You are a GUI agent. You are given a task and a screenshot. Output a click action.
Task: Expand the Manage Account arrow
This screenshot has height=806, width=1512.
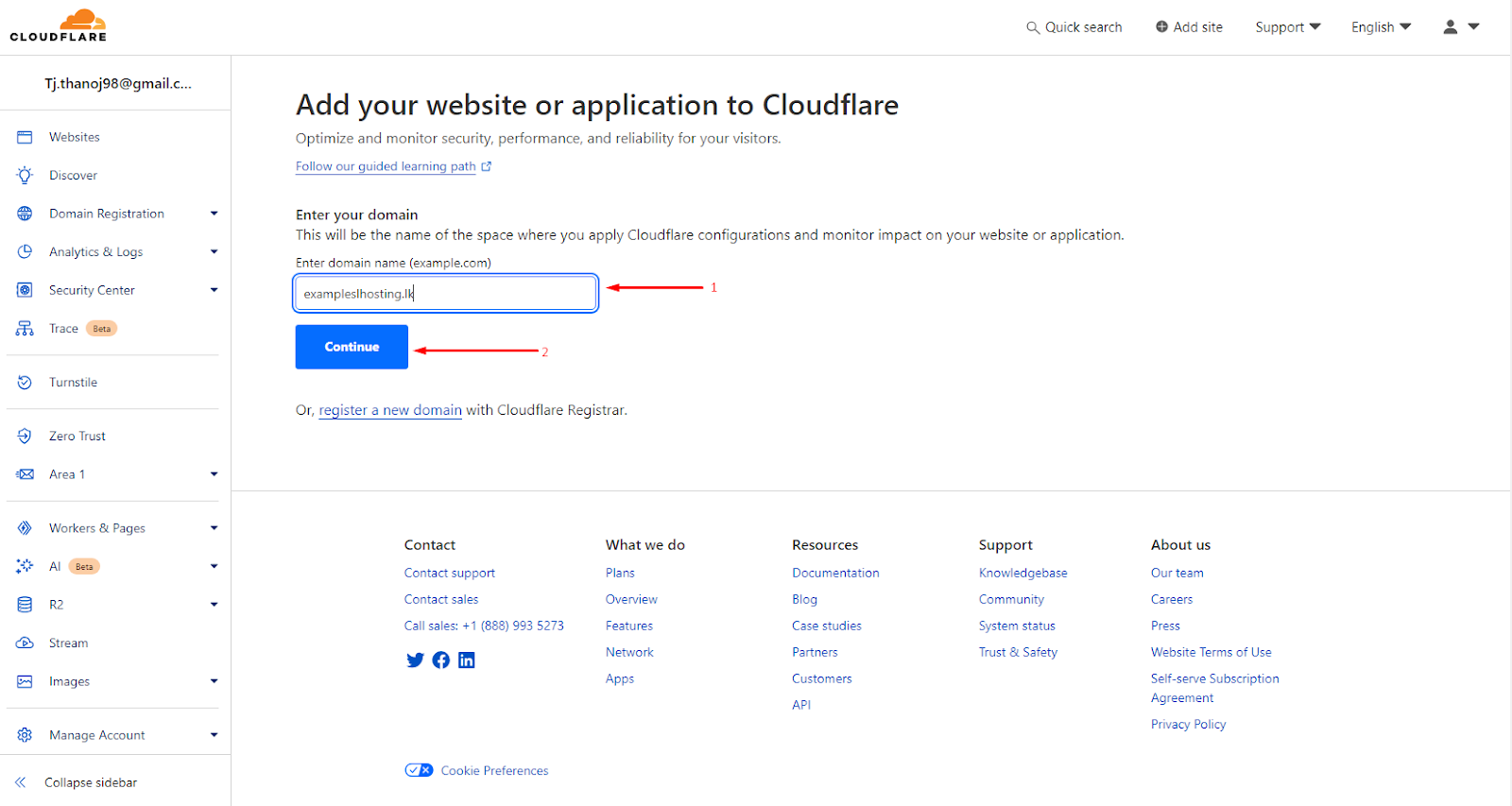pyautogui.click(x=214, y=735)
